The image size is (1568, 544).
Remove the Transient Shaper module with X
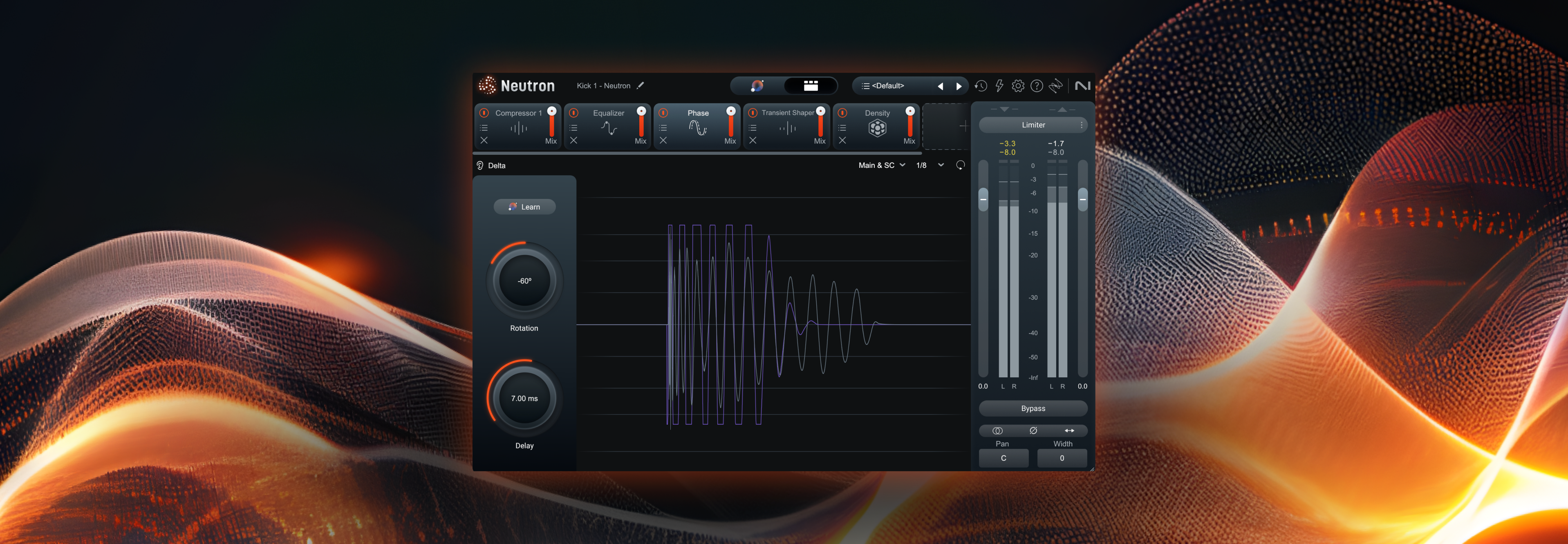coord(753,140)
